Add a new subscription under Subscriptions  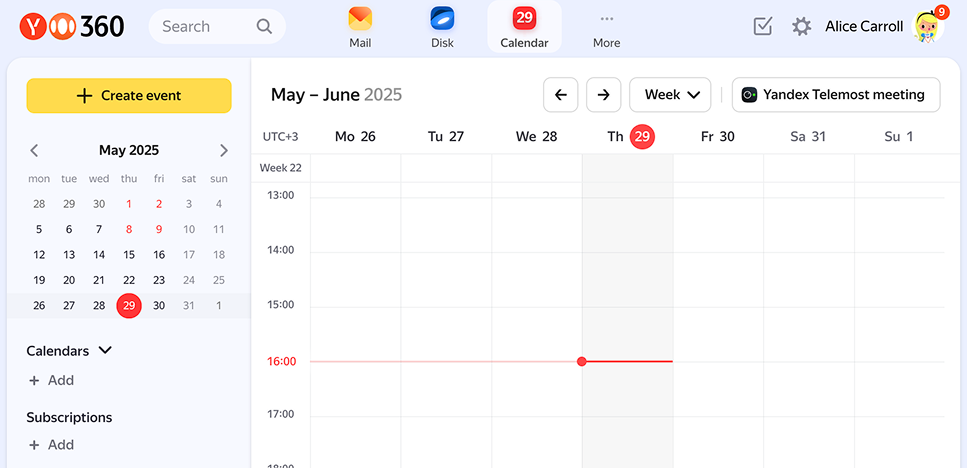[51, 445]
